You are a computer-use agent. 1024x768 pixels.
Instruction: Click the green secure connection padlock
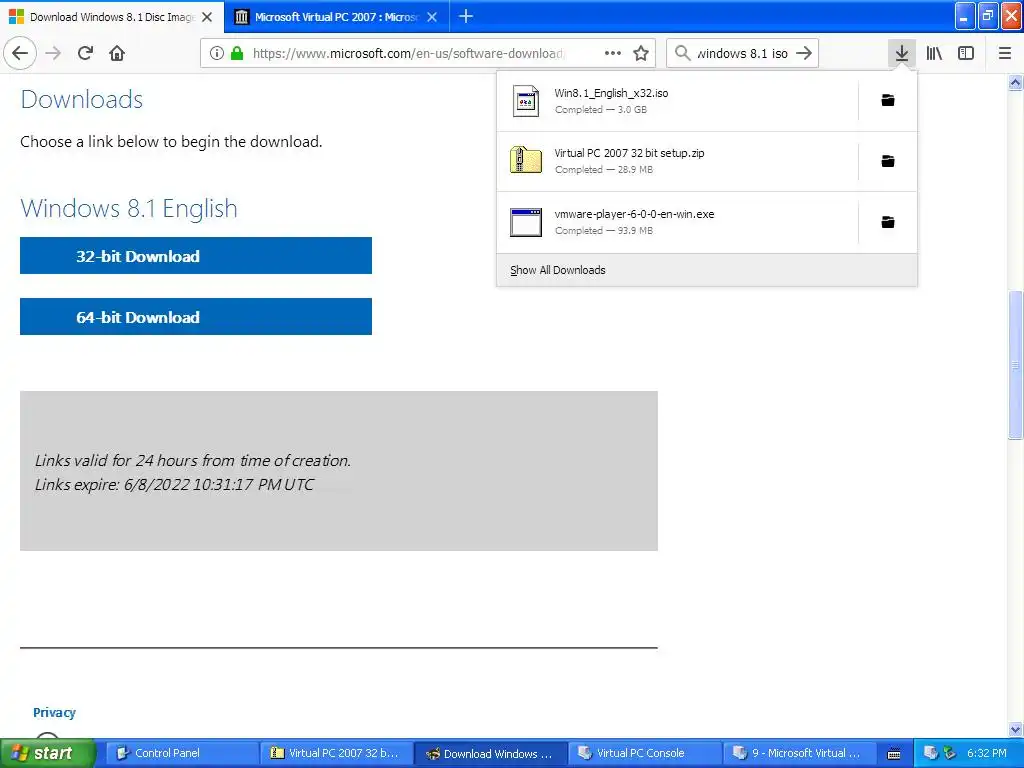pos(237,53)
